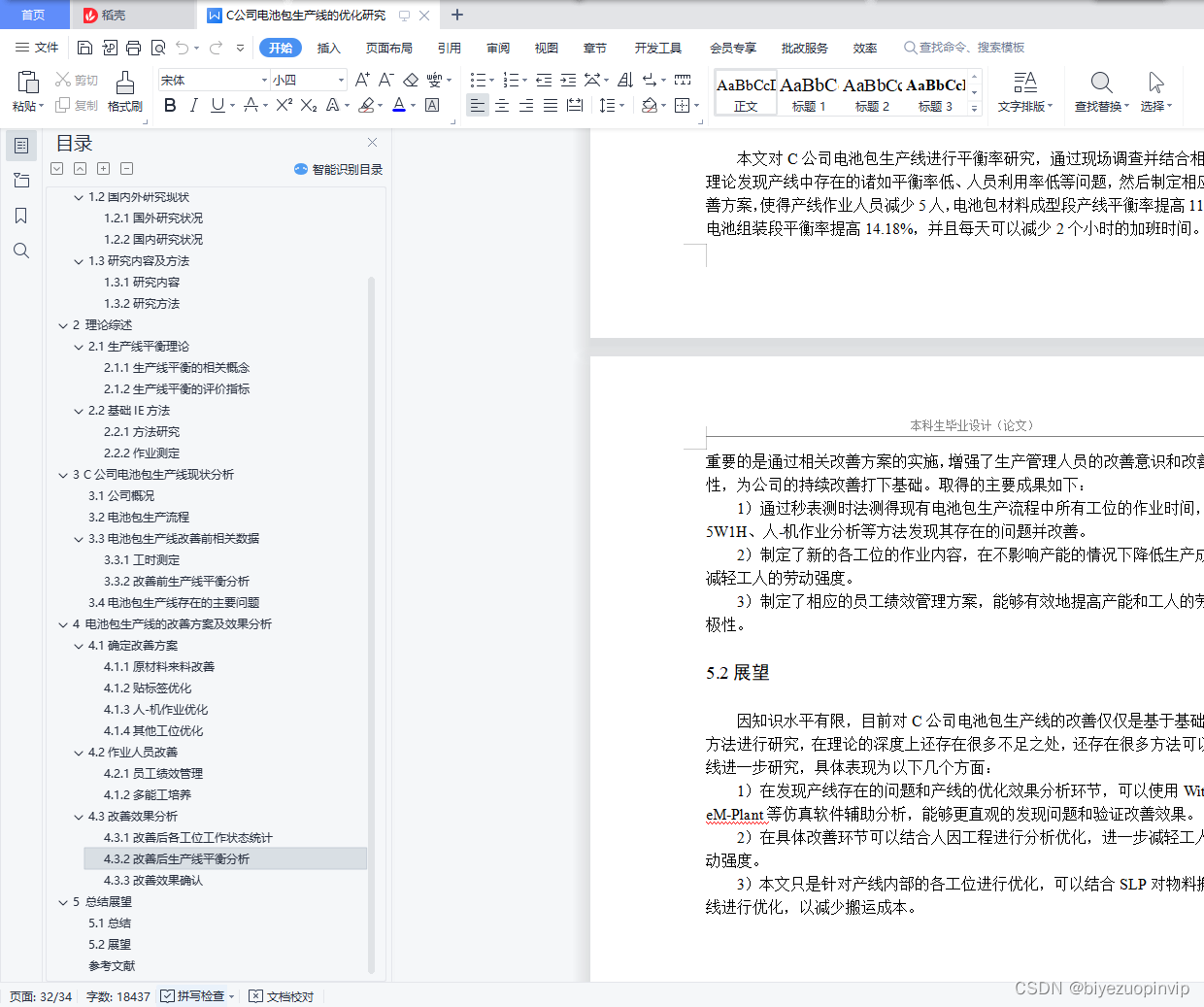Click the font color A swatch
This screenshot has height=1007, width=1204.
tap(399, 105)
